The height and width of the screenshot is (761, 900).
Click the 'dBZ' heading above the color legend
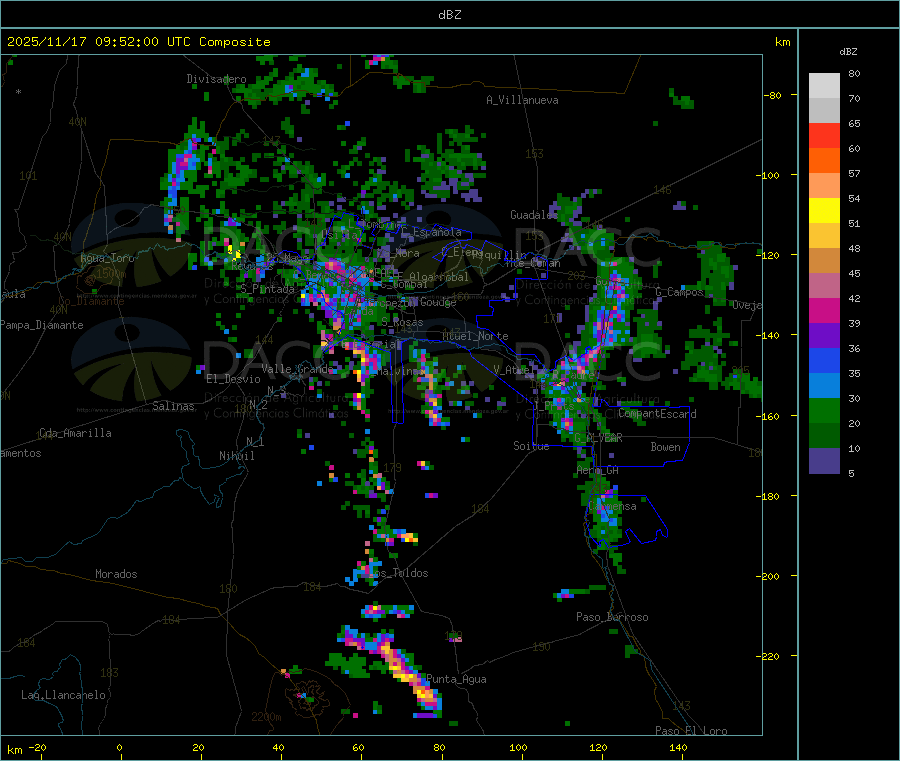pos(848,52)
